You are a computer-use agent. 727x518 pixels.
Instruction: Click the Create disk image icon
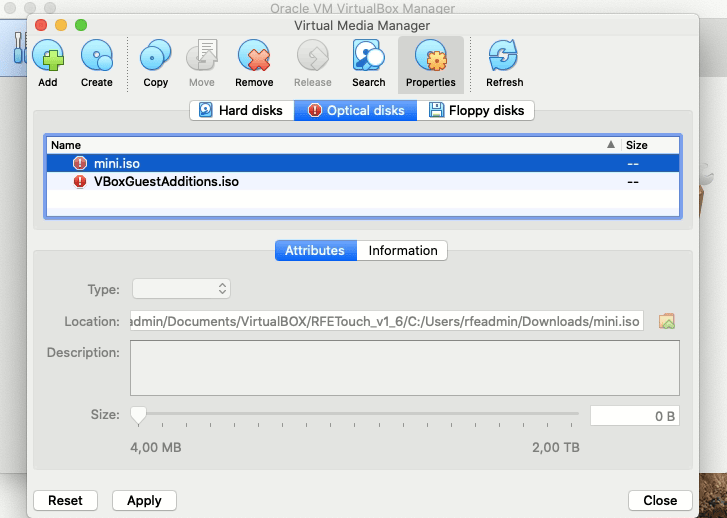tap(96, 57)
